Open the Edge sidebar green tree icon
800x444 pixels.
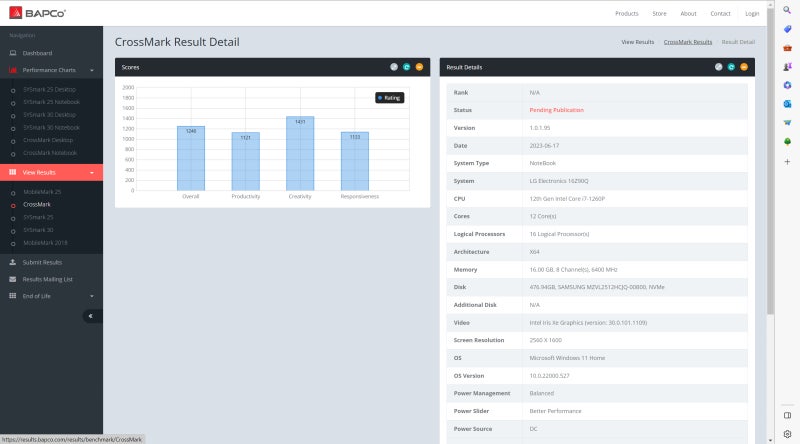click(787, 141)
